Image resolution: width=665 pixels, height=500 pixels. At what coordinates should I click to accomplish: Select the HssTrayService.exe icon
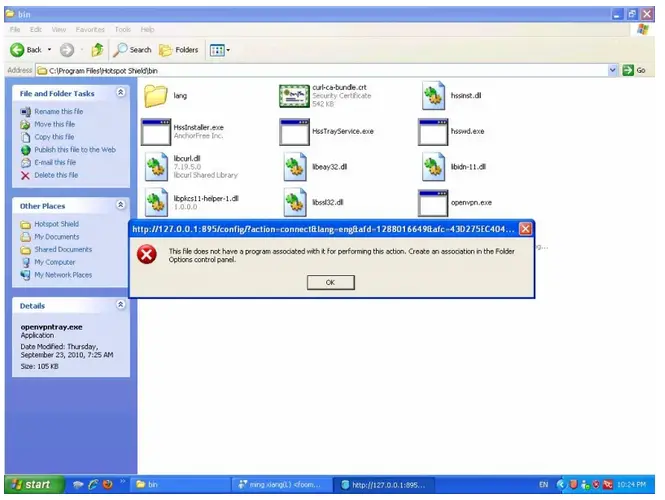pyautogui.click(x=294, y=131)
